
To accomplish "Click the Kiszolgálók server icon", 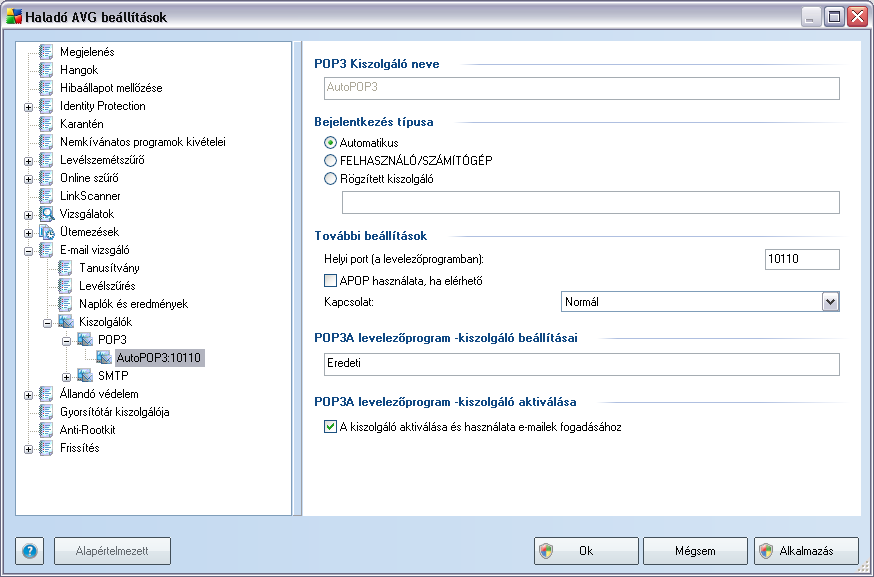I will 66,322.
